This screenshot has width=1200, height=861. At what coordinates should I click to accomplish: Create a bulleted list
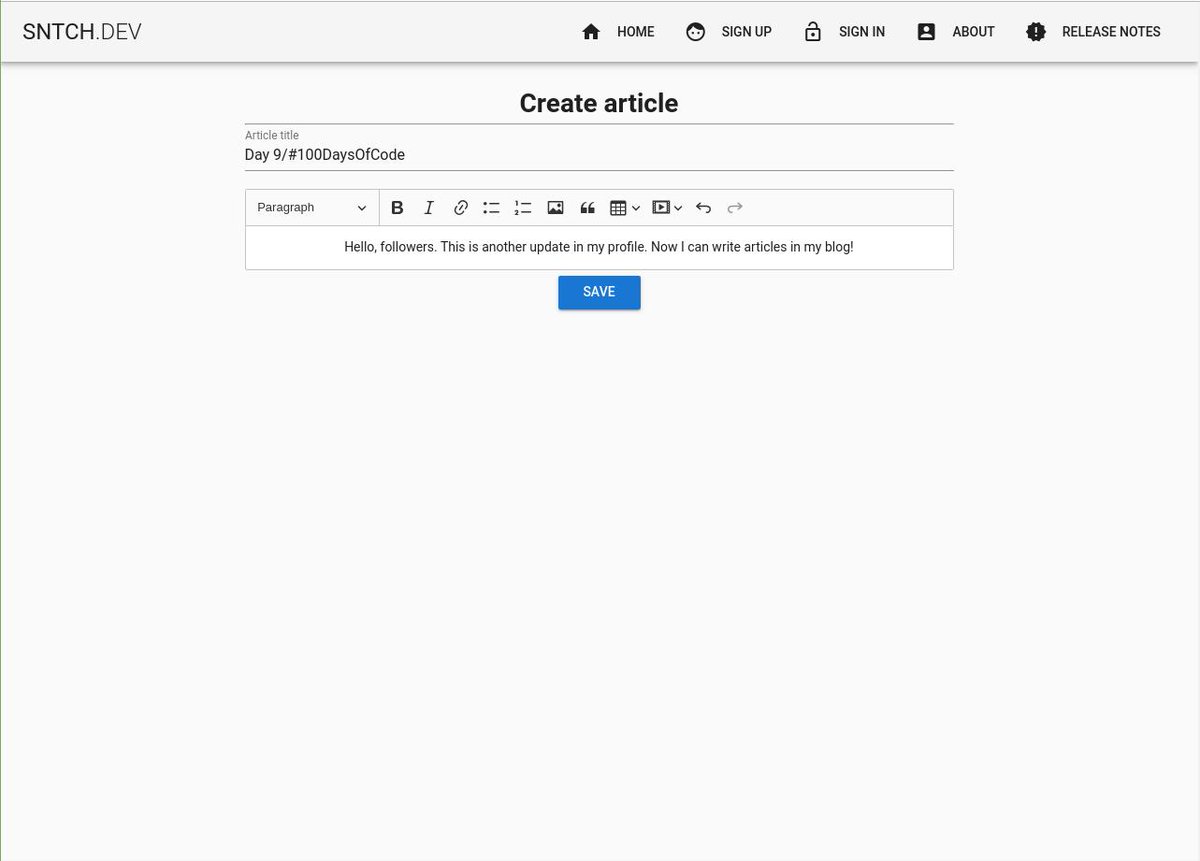[491, 208]
